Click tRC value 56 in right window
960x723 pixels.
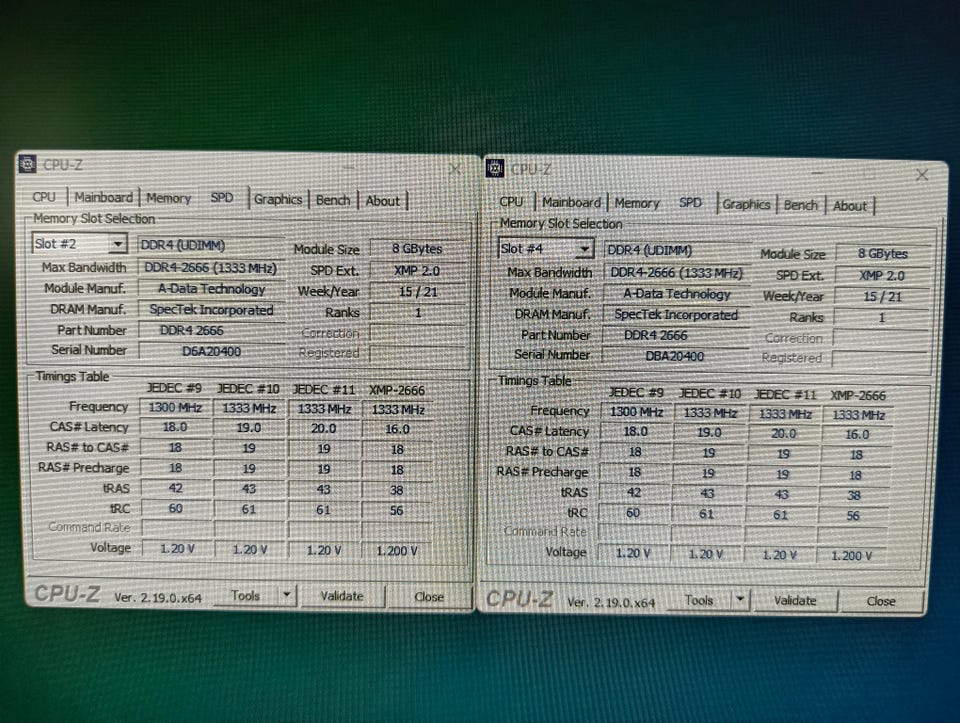[853, 515]
